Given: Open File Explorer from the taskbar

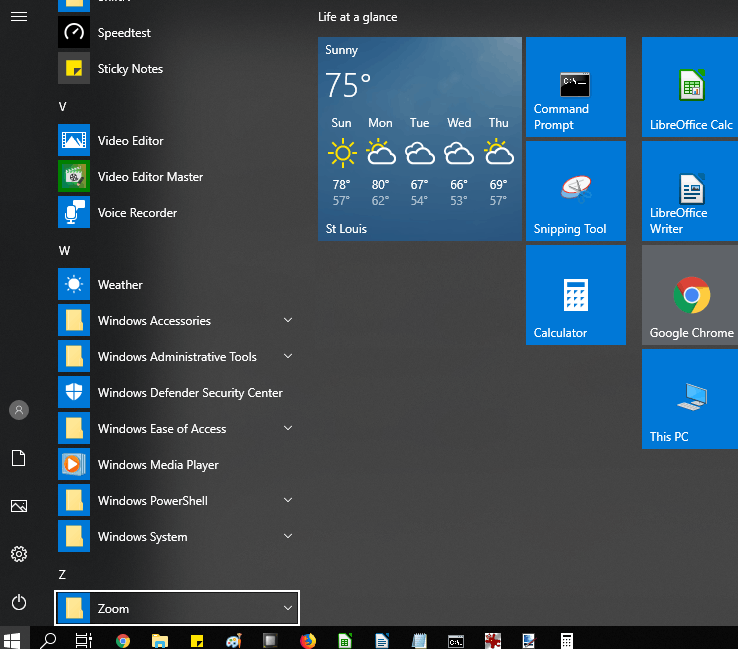Looking at the screenshot, I should click(160, 641).
